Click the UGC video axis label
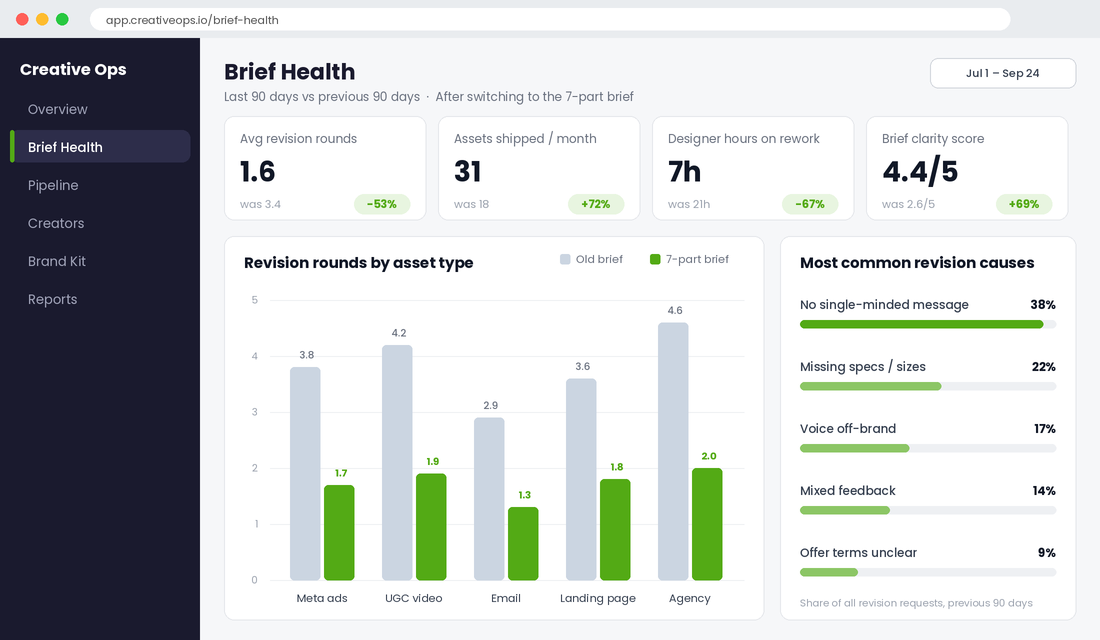Image resolution: width=1100 pixels, height=640 pixels. [x=413, y=598]
